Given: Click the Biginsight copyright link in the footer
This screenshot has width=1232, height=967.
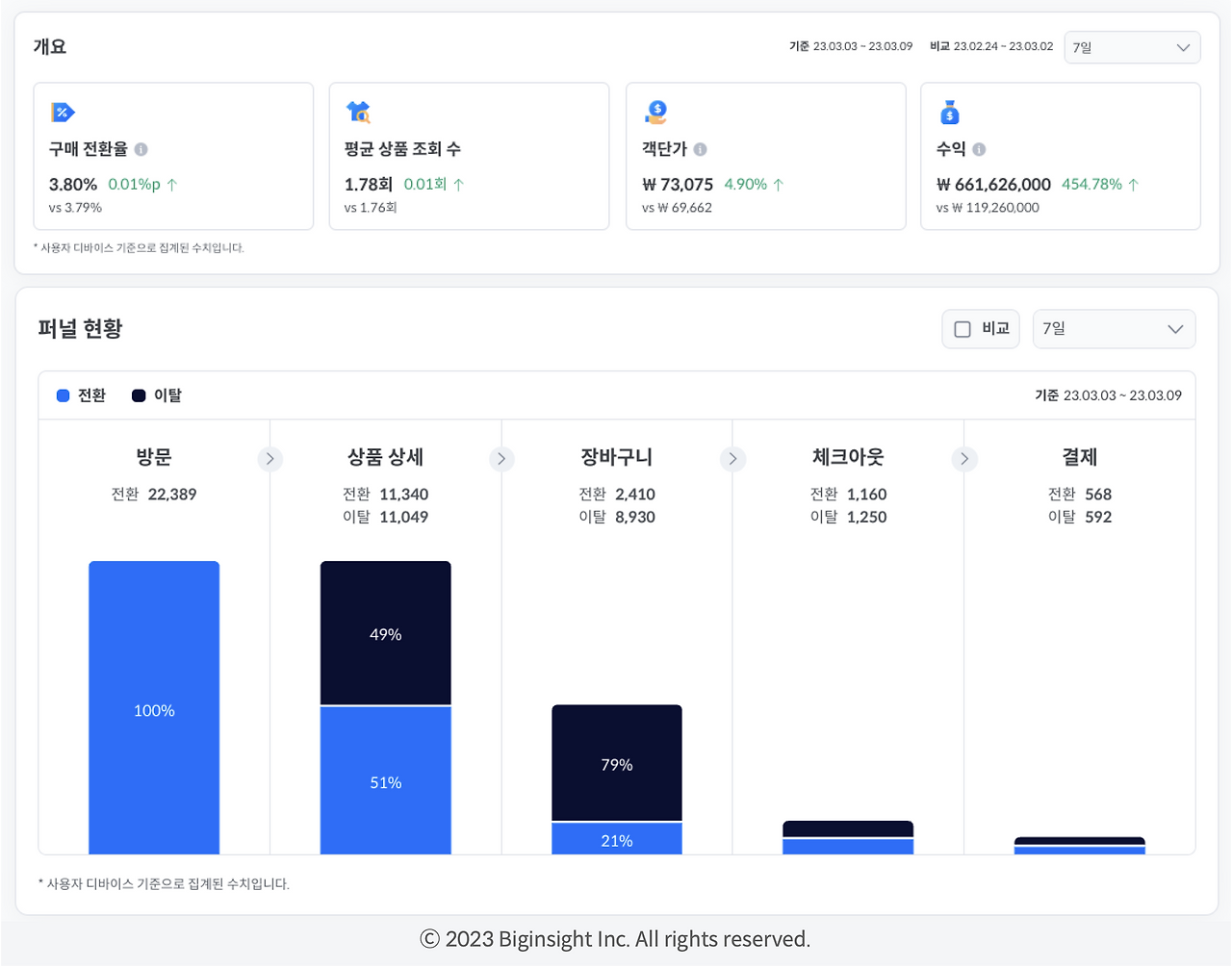Looking at the screenshot, I should 616,938.
